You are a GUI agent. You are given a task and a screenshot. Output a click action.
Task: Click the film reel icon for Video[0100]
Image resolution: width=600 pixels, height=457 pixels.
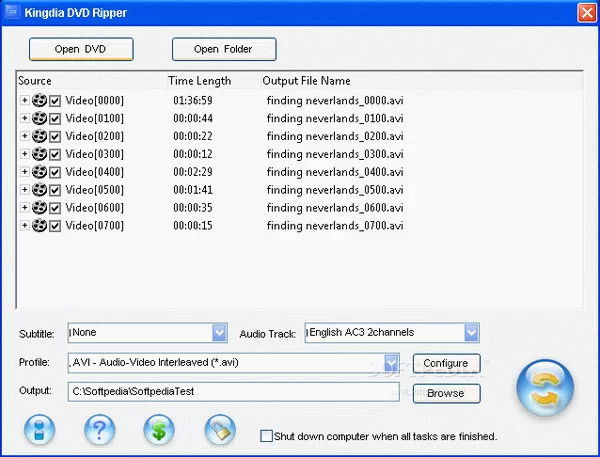(39, 118)
